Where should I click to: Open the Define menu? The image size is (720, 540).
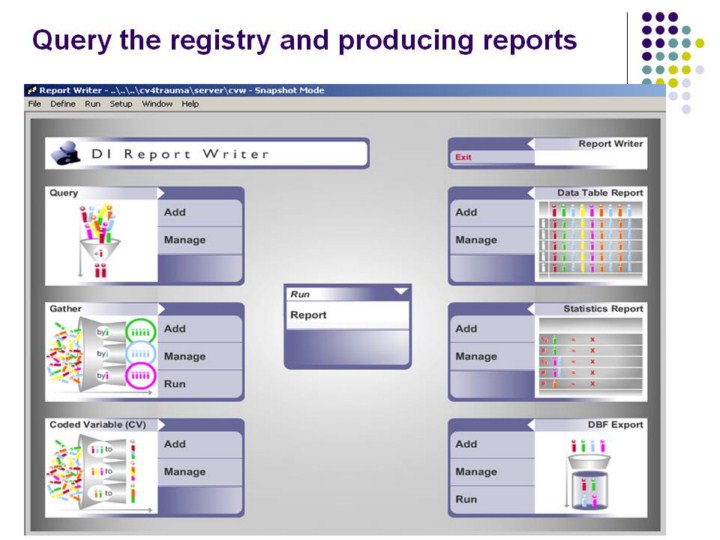point(62,104)
